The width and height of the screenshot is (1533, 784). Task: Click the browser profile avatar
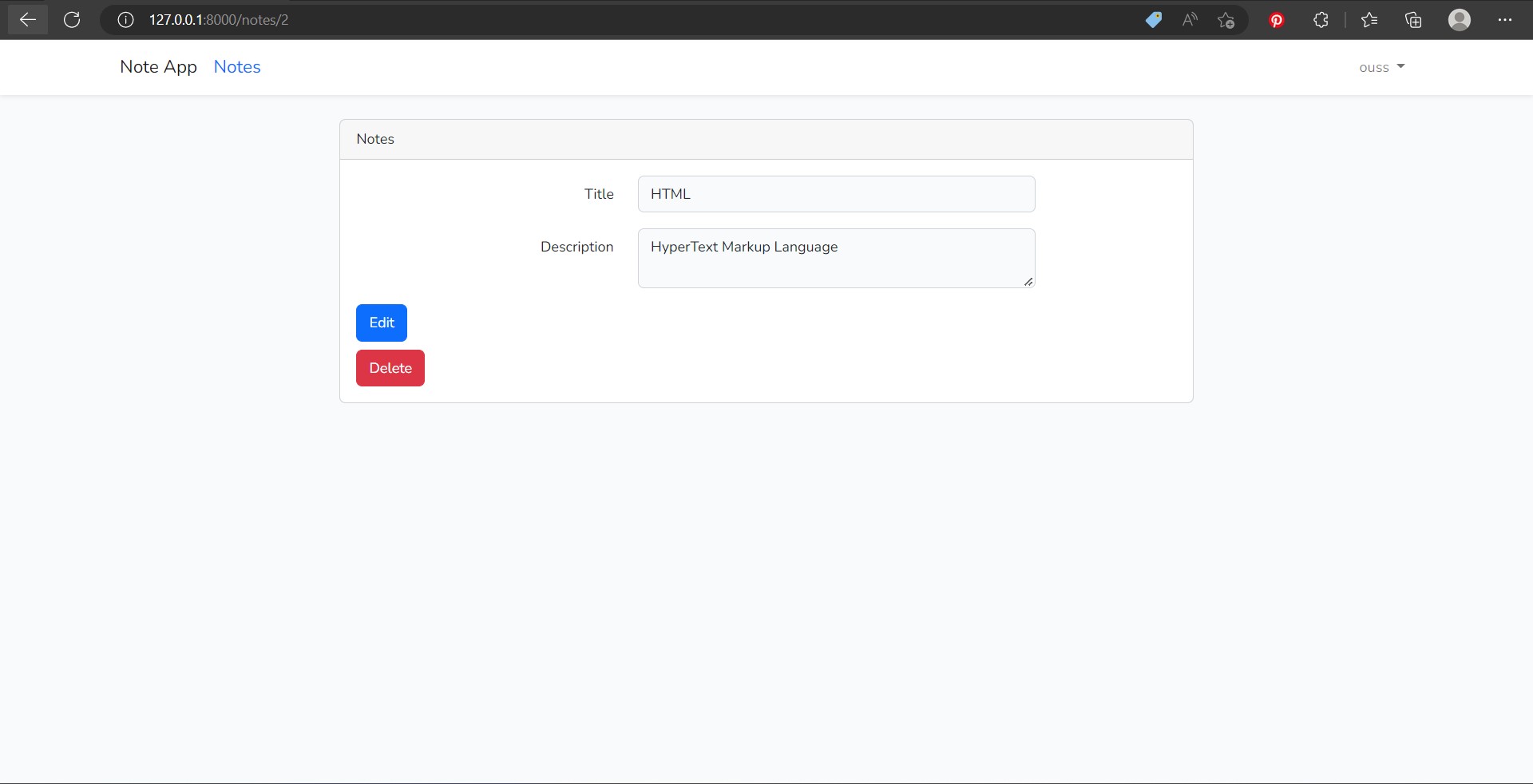1460,20
